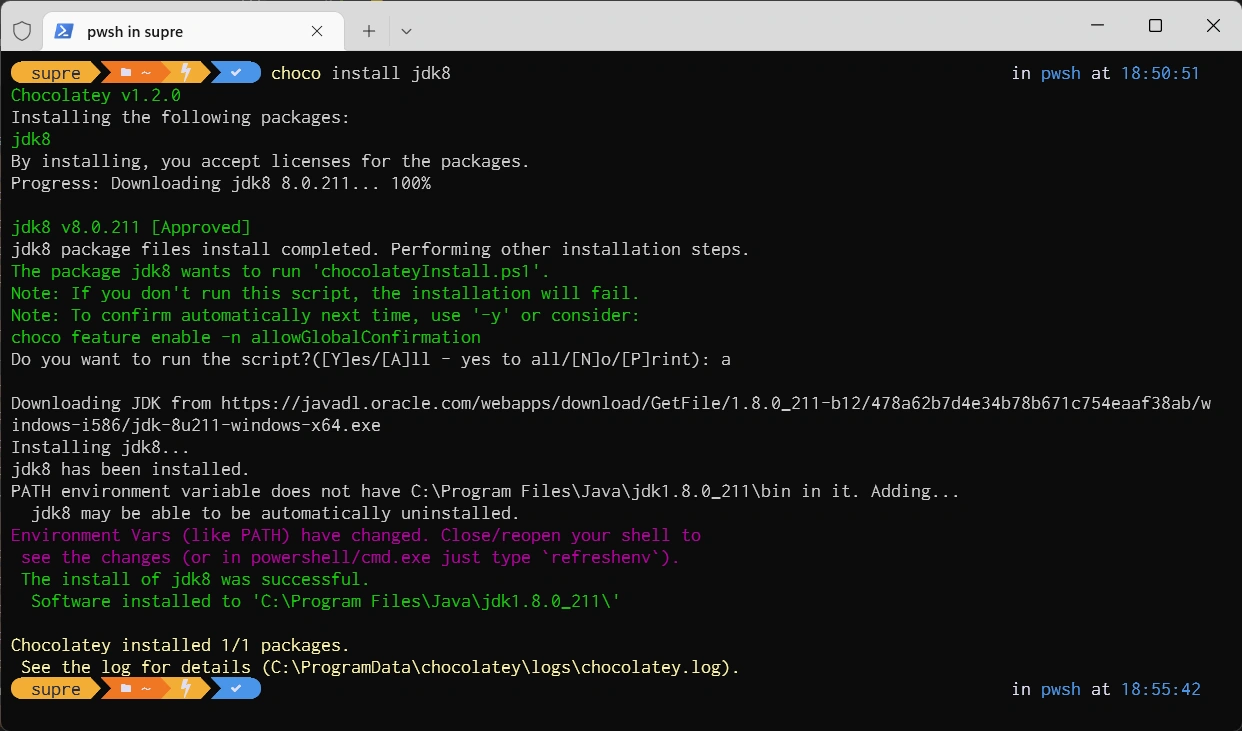Minimize the terminal window
This screenshot has width=1242, height=731.
tap(1097, 26)
